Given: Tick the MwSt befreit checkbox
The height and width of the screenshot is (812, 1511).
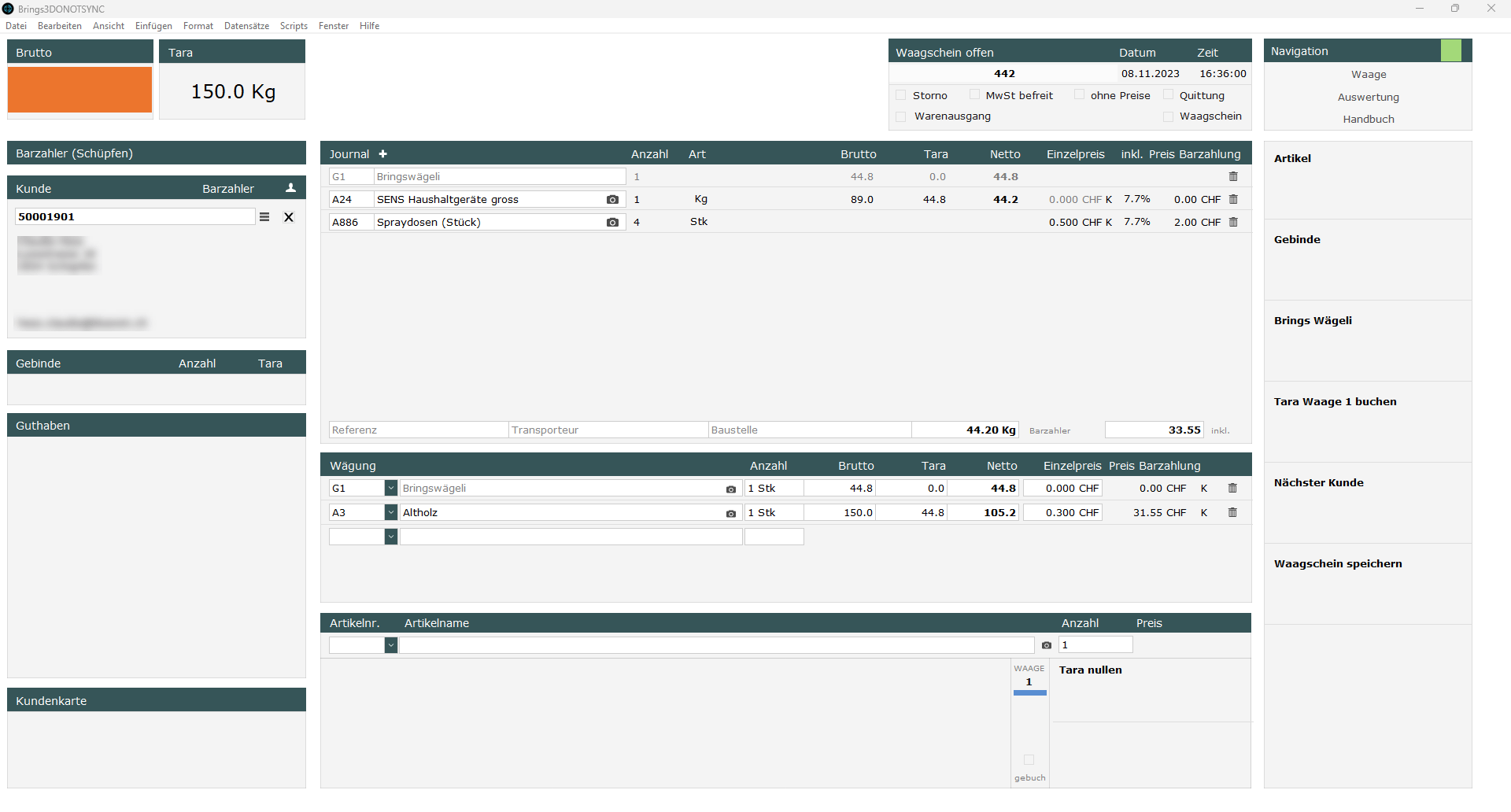Looking at the screenshot, I should tap(974, 95).
